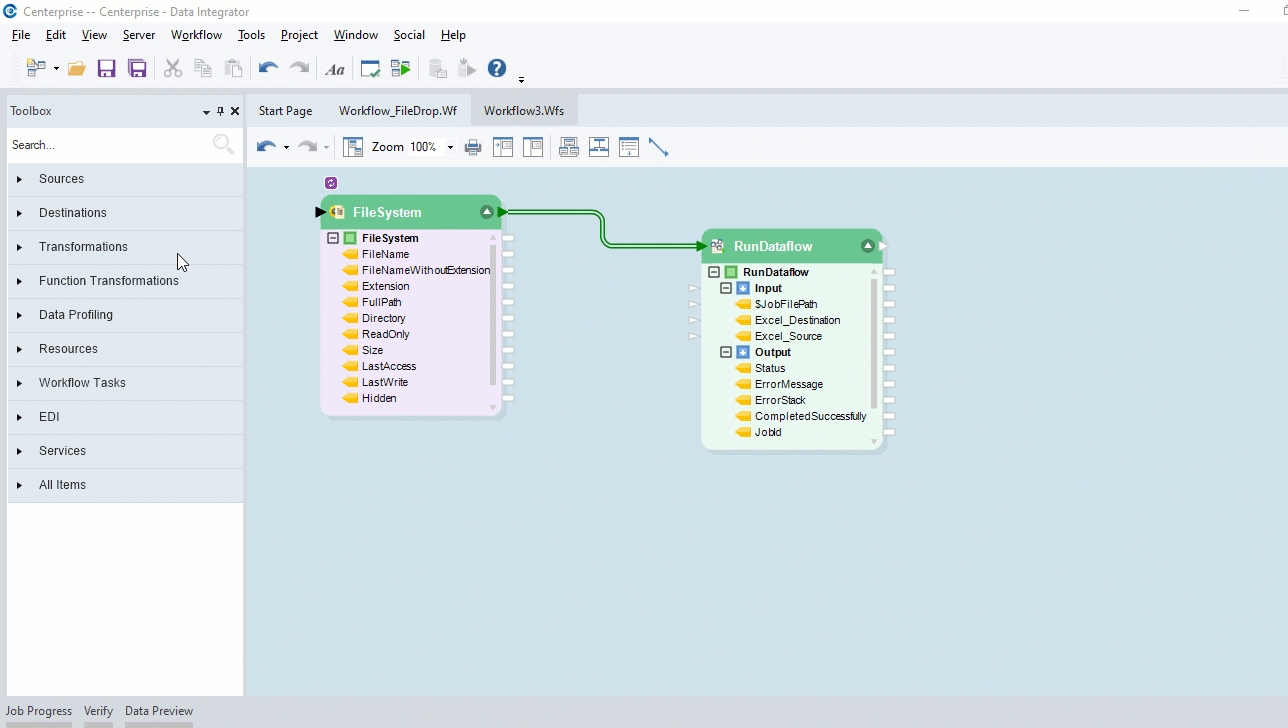
Task: Click the purple loop icon above FileSystem
Action: [331, 183]
